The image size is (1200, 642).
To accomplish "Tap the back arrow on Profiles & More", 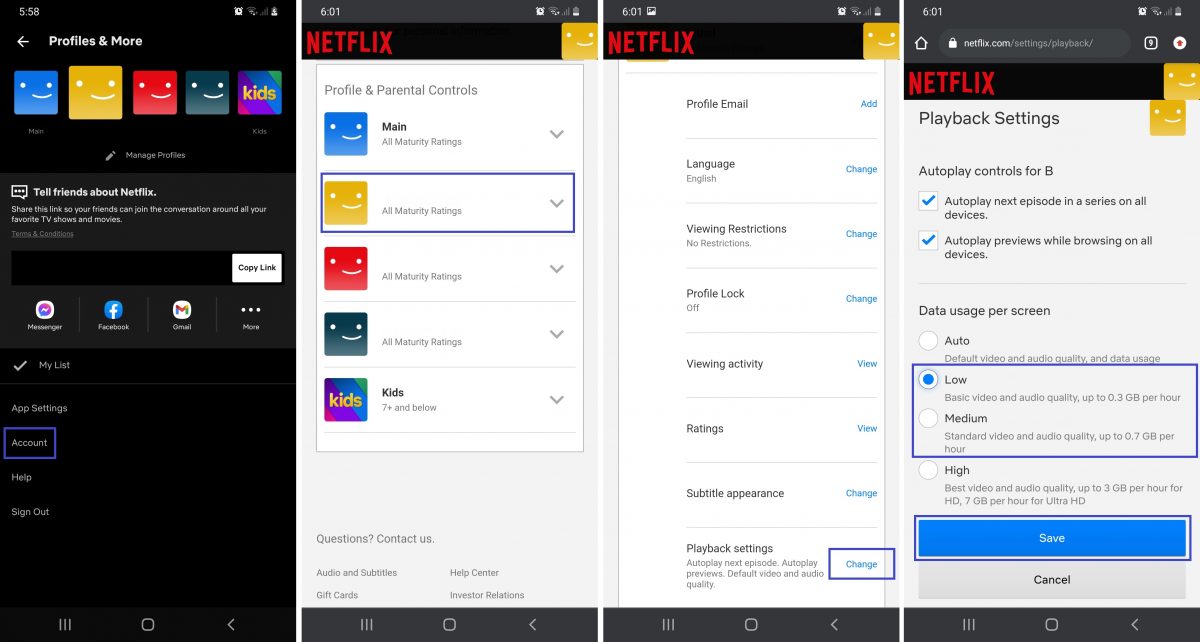I will [24, 40].
